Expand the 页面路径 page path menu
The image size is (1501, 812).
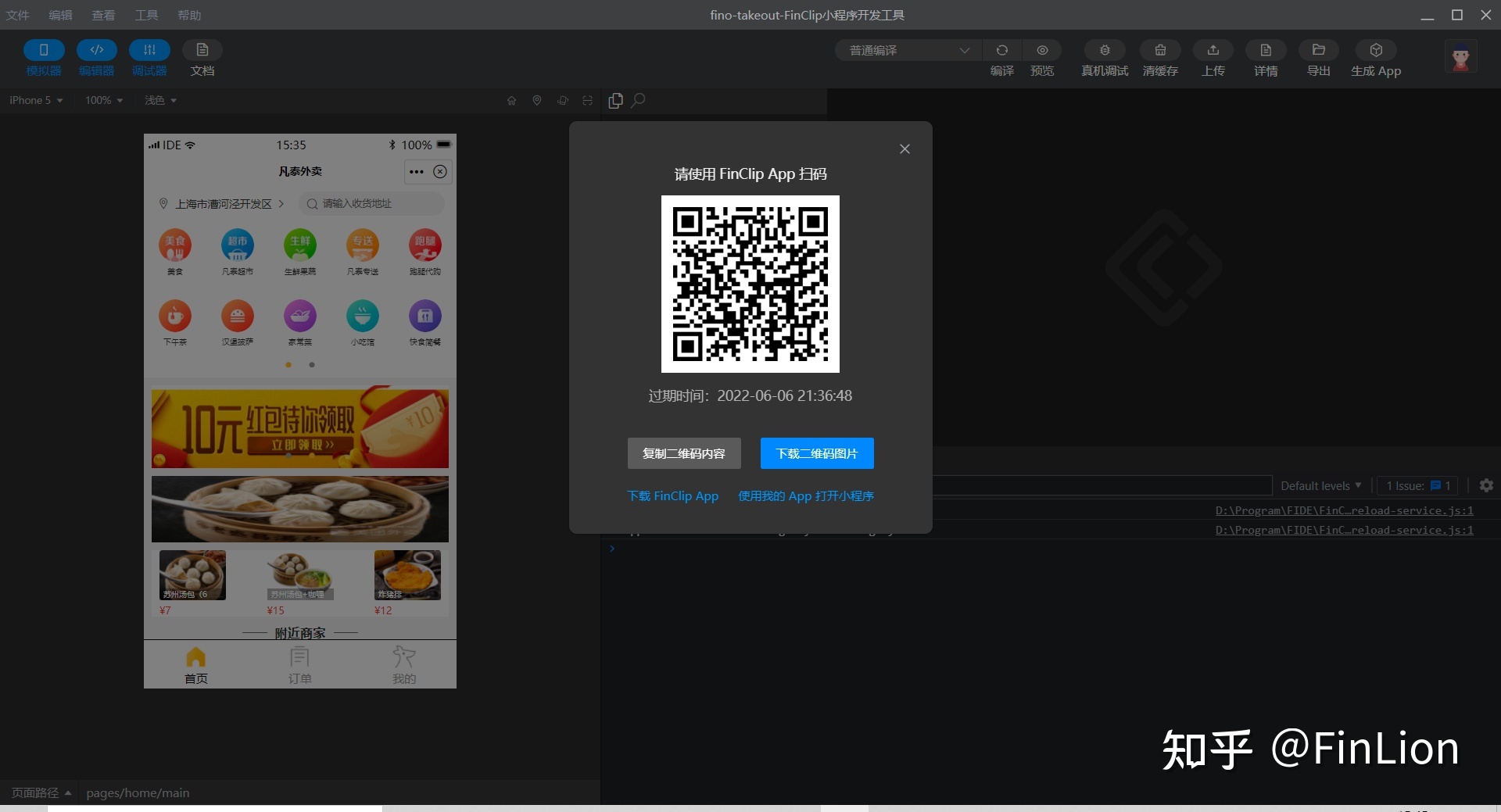(41, 792)
